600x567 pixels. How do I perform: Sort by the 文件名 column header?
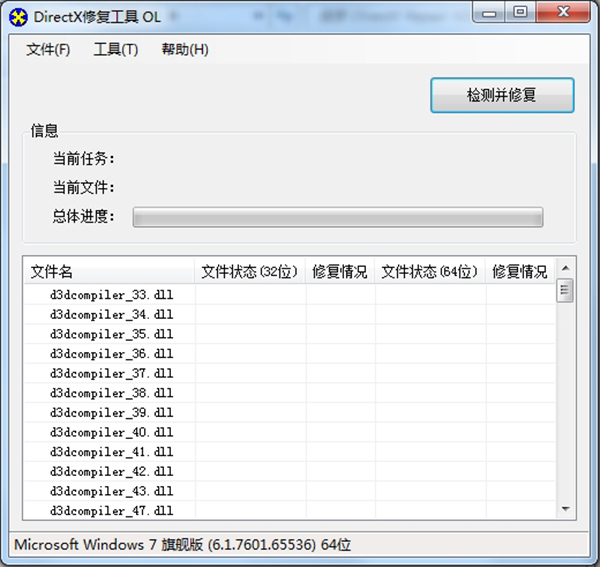[109, 272]
